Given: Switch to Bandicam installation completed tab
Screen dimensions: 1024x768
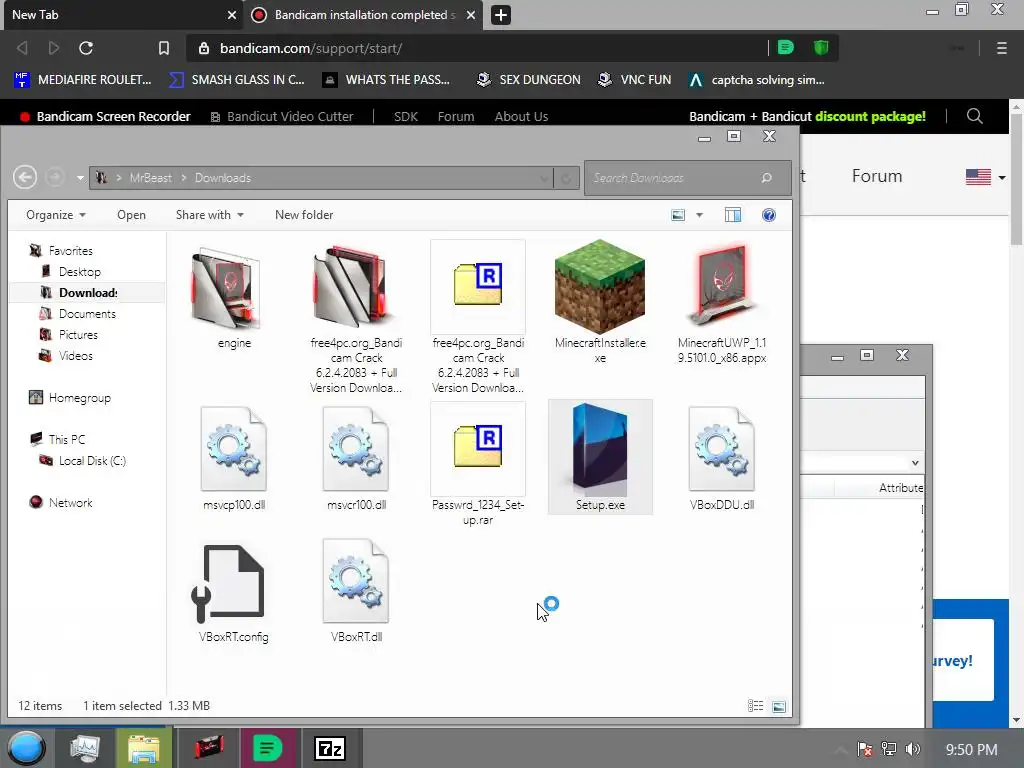Looking at the screenshot, I should tap(363, 15).
